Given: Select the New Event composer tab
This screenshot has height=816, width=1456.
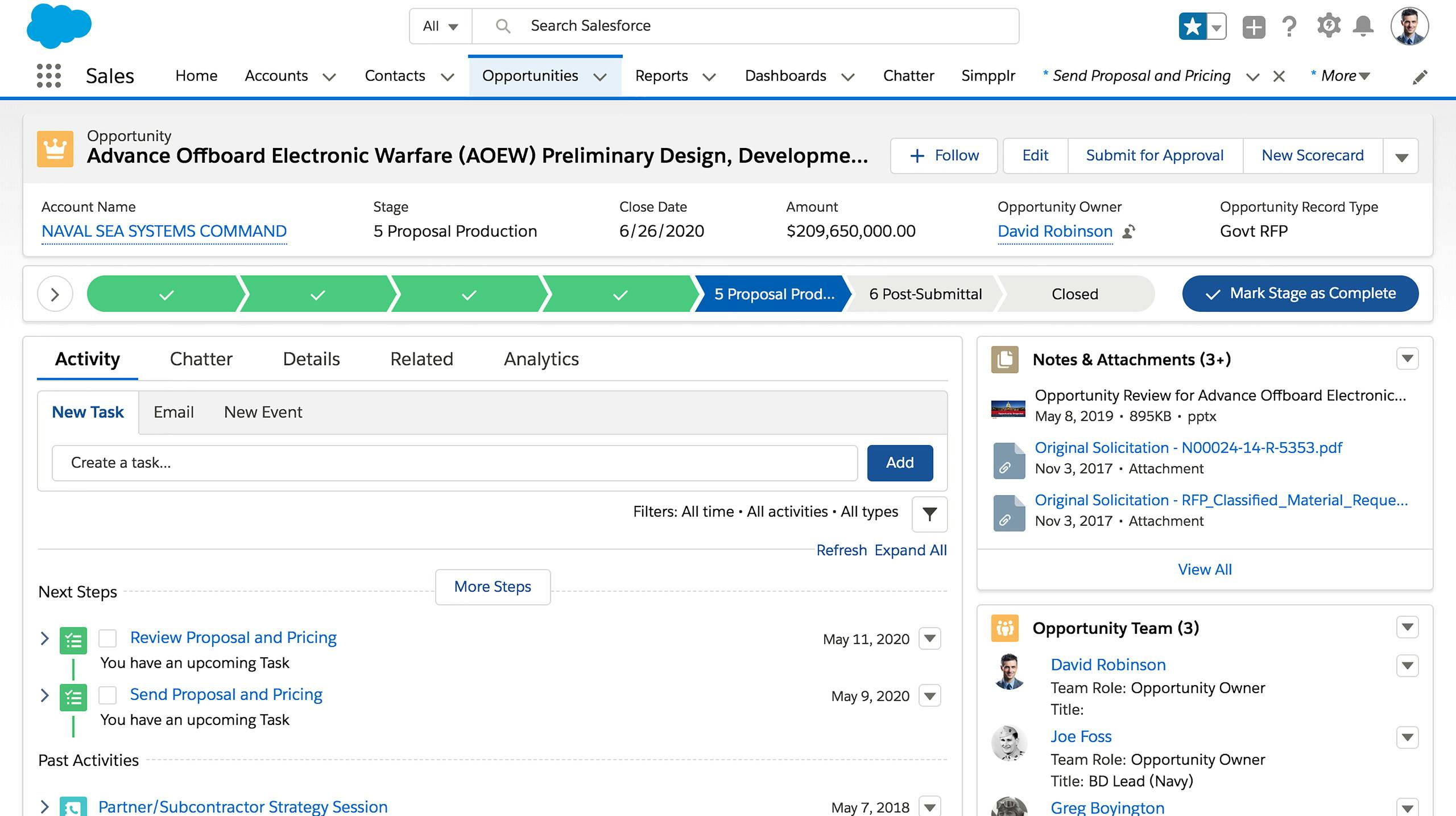Looking at the screenshot, I should [x=263, y=412].
